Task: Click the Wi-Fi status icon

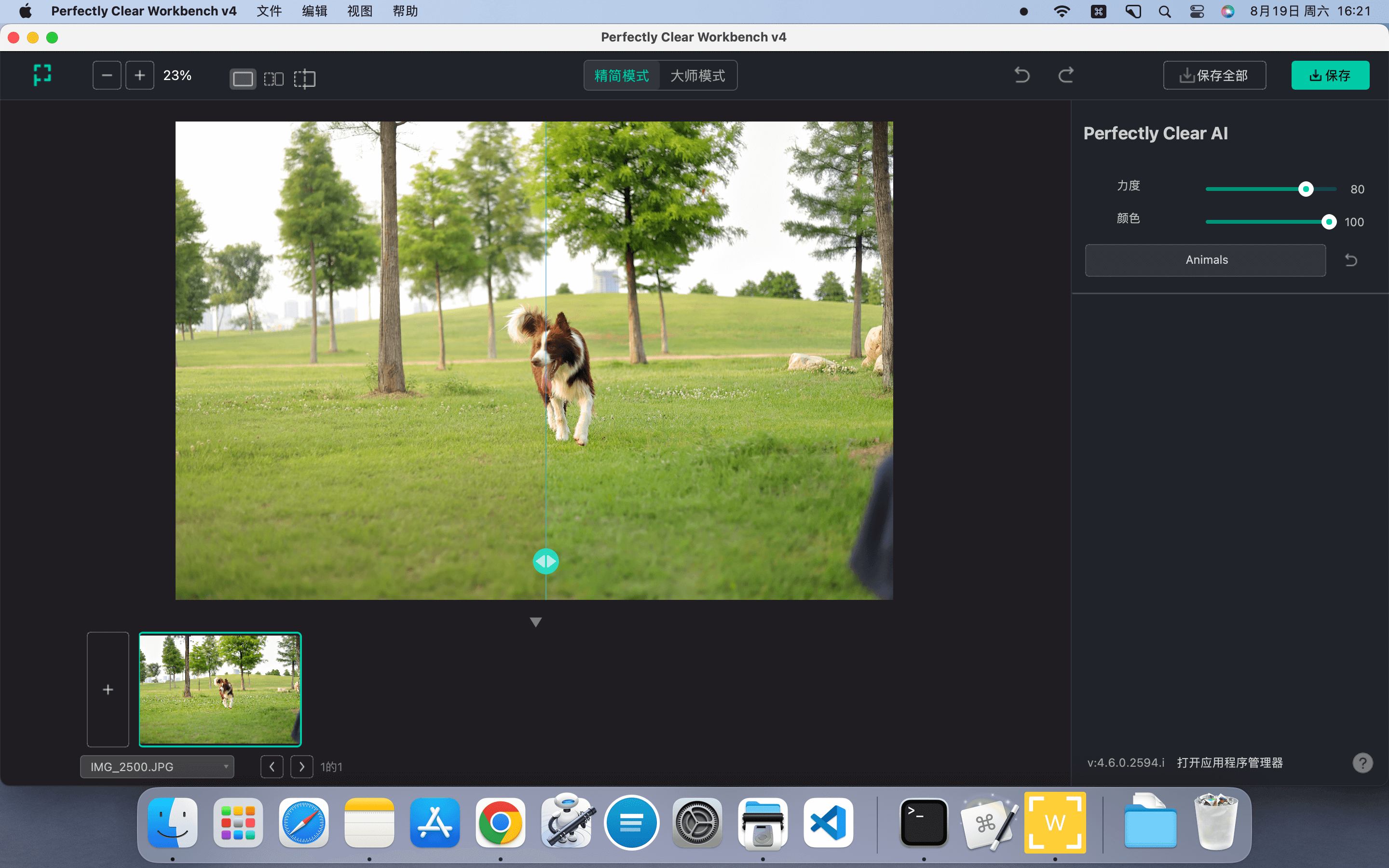Action: [1062, 12]
